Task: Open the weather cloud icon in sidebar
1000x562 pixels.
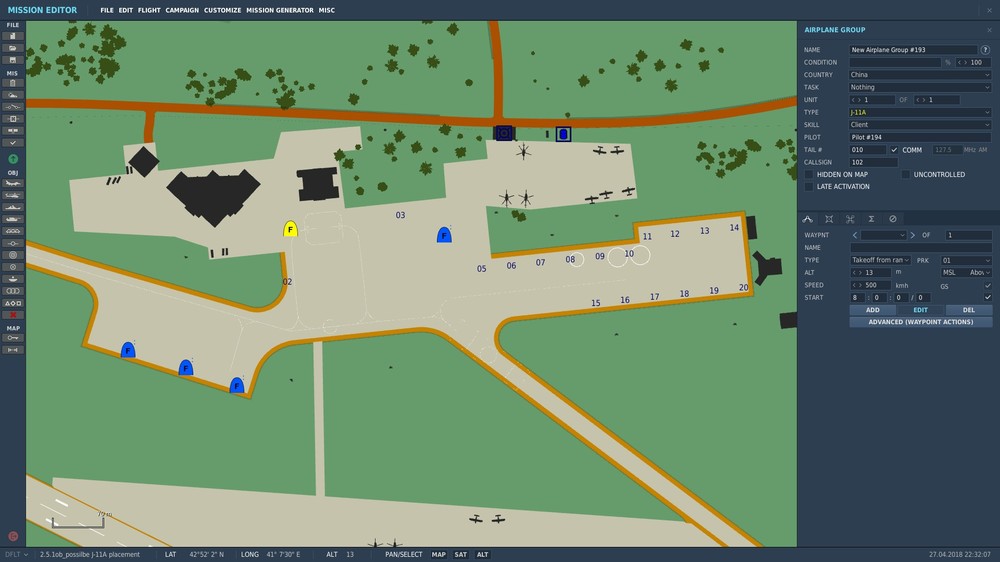Action: point(12,95)
